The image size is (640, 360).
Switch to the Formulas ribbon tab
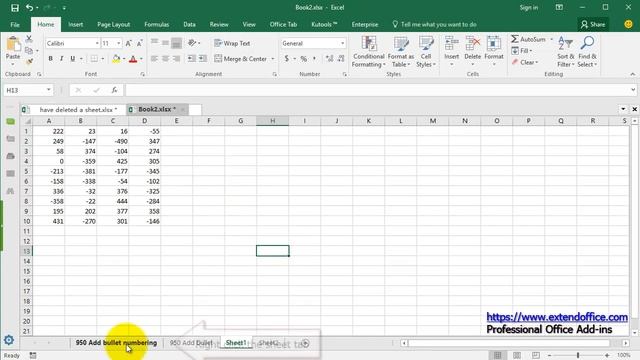(x=156, y=24)
